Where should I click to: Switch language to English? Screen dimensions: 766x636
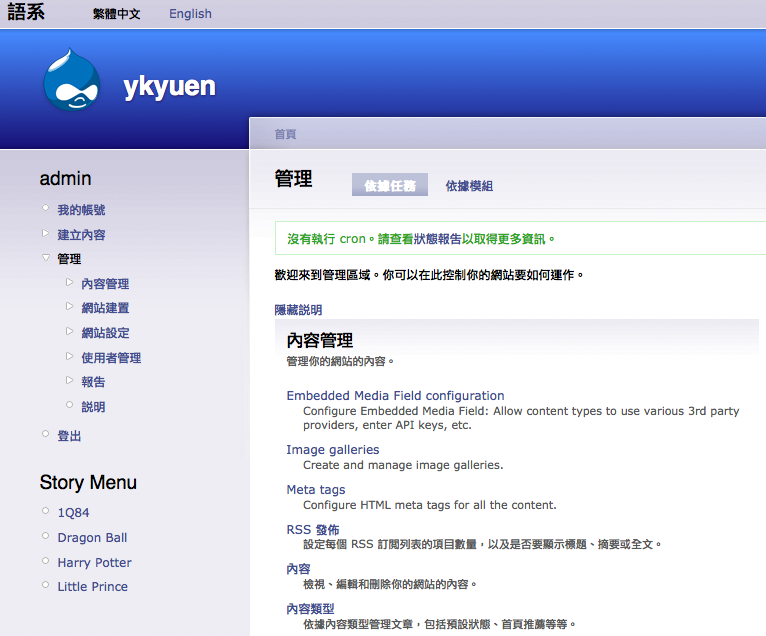pos(190,14)
